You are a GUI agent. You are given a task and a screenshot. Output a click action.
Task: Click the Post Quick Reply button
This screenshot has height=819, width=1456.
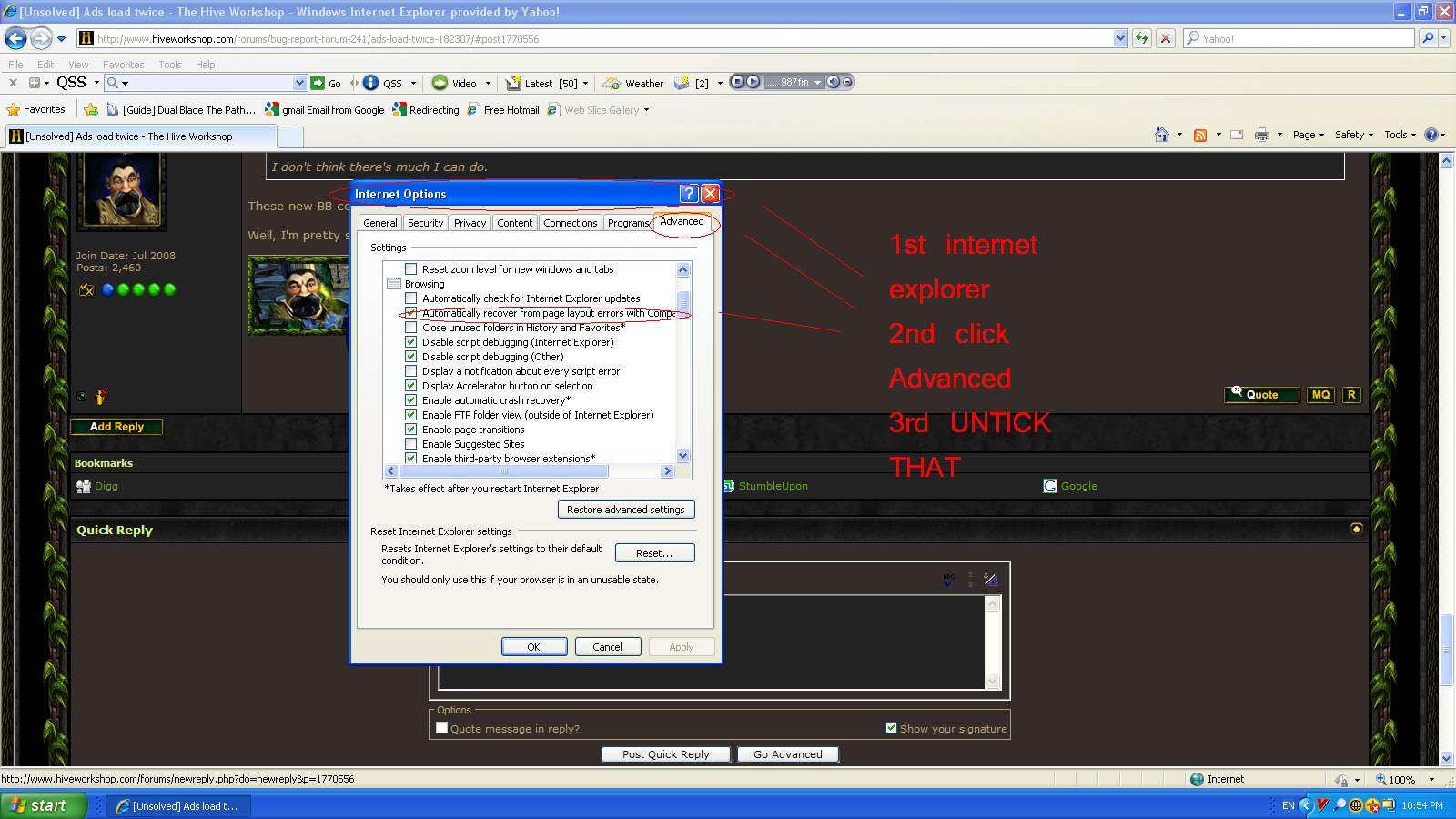tap(666, 754)
